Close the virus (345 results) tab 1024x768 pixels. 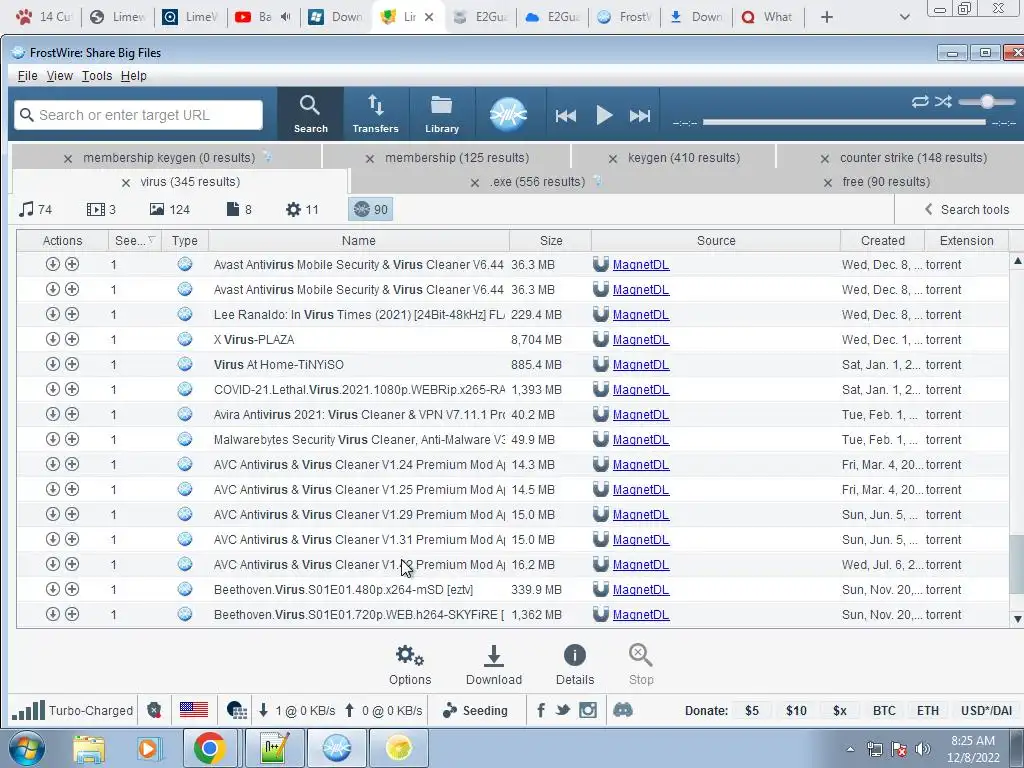(x=126, y=183)
